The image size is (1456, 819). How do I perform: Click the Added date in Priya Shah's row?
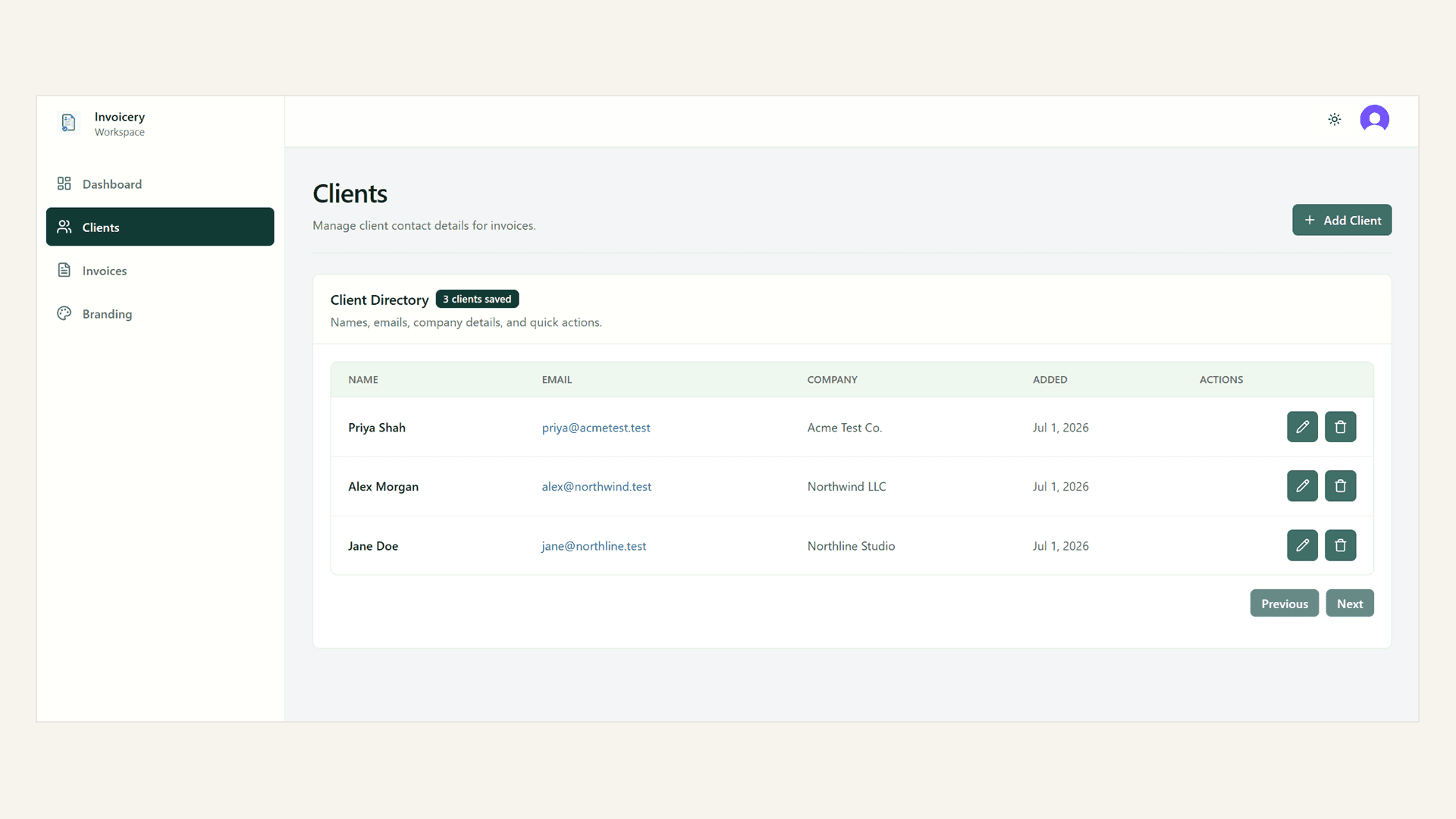tap(1060, 428)
